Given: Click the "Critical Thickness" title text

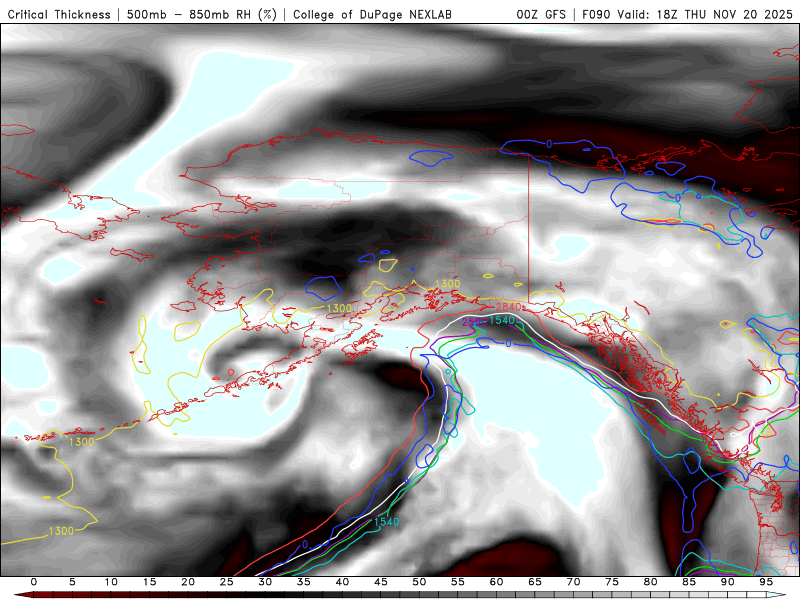Looking at the screenshot, I should 59,15.
